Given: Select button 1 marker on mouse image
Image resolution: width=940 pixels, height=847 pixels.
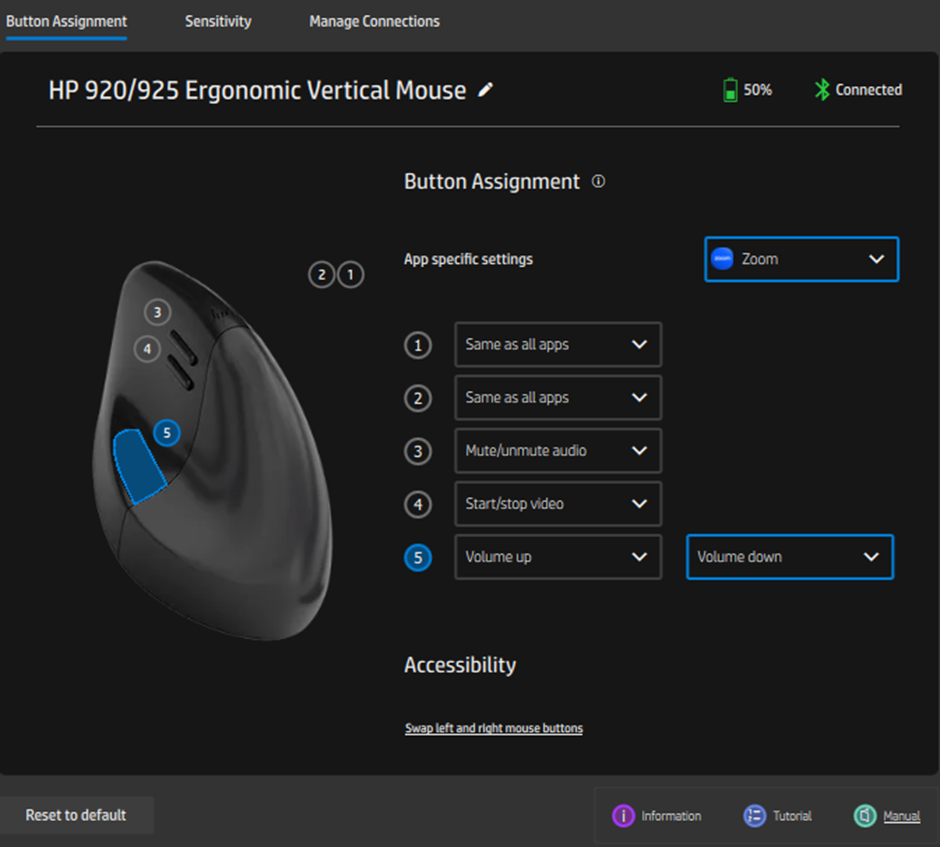Looking at the screenshot, I should (351, 275).
